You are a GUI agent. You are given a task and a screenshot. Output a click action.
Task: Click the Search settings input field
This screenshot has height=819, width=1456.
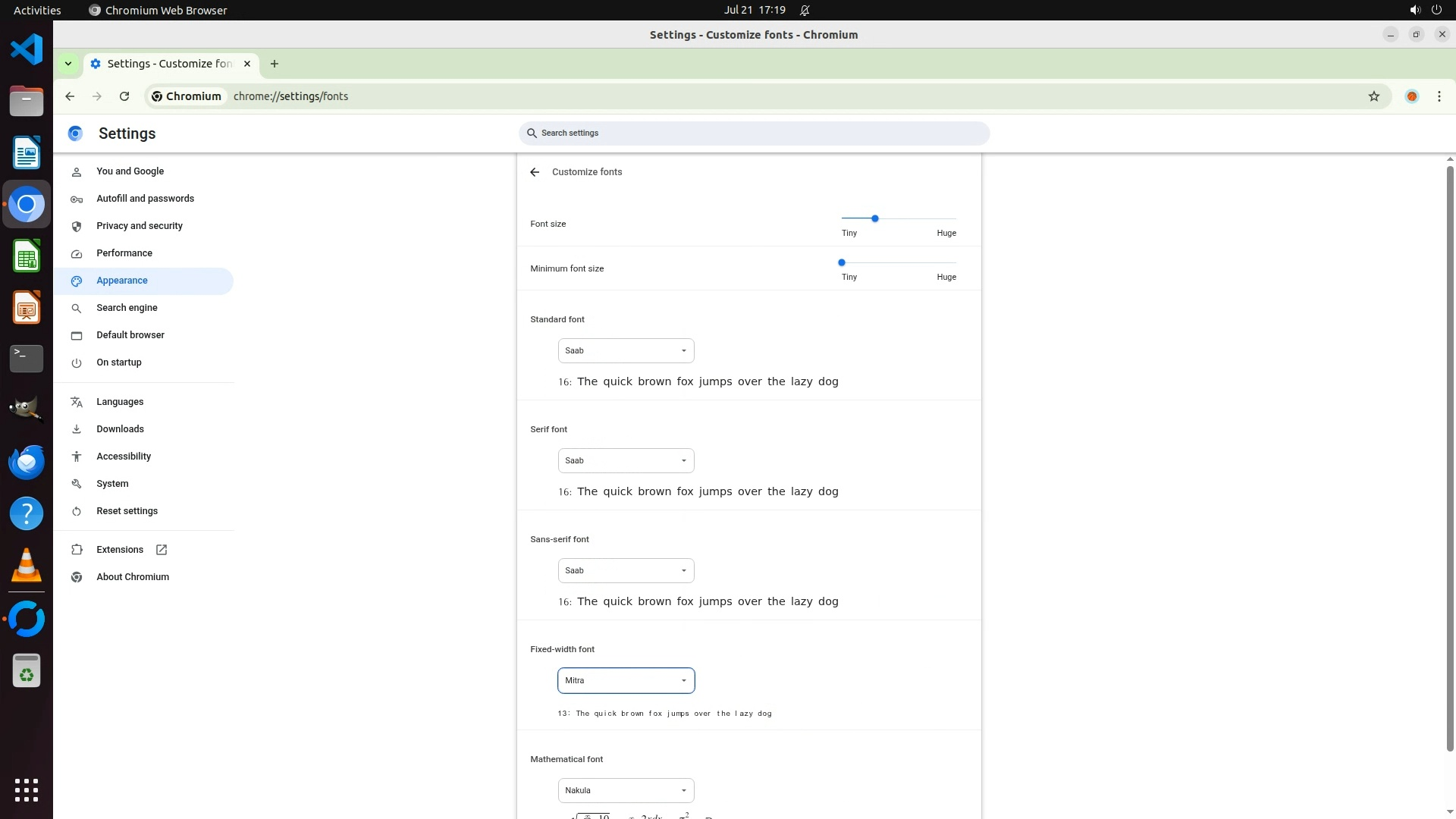point(755,133)
